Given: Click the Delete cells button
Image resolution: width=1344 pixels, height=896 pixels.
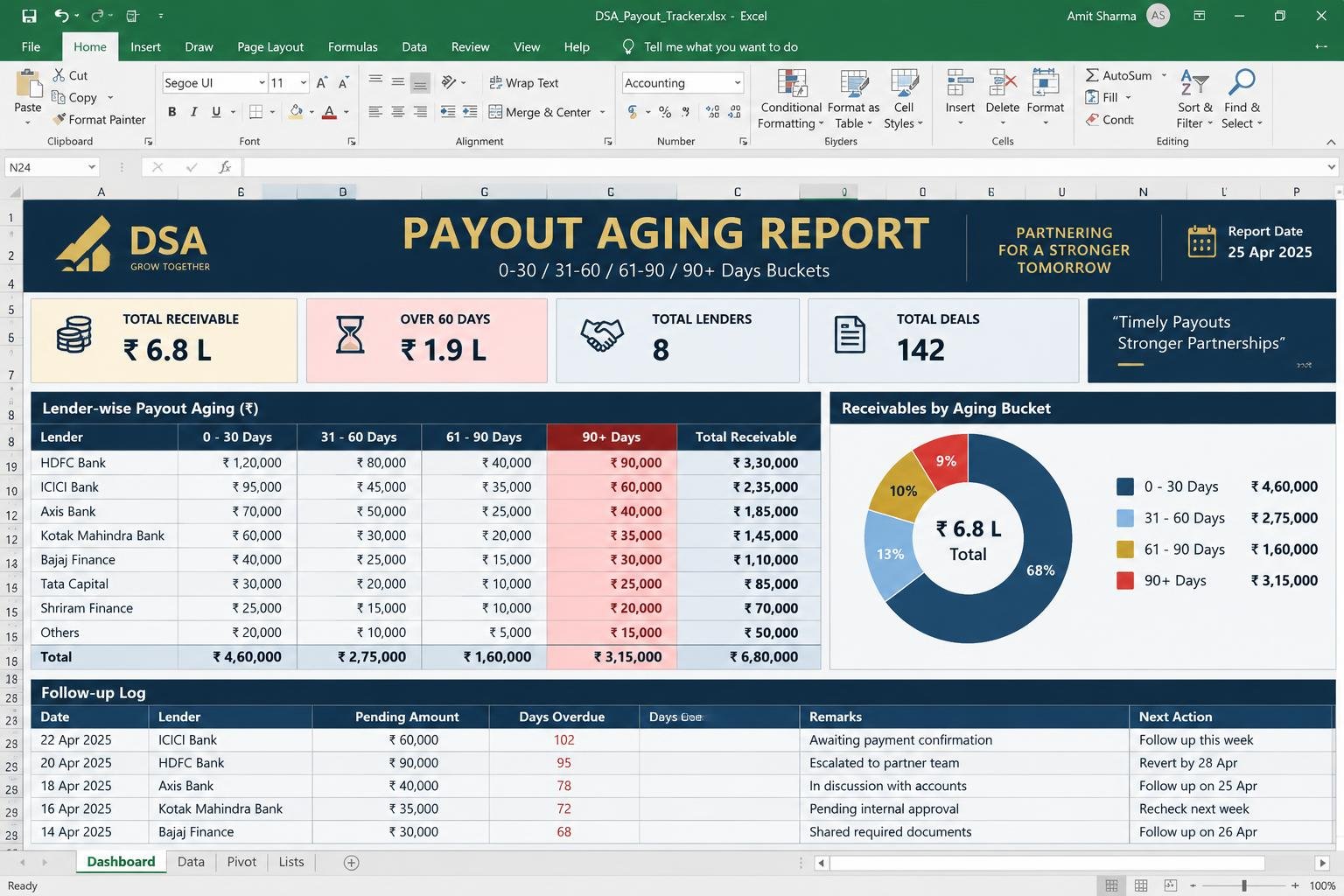Looking at the screenshot, I should point(1002,99).
